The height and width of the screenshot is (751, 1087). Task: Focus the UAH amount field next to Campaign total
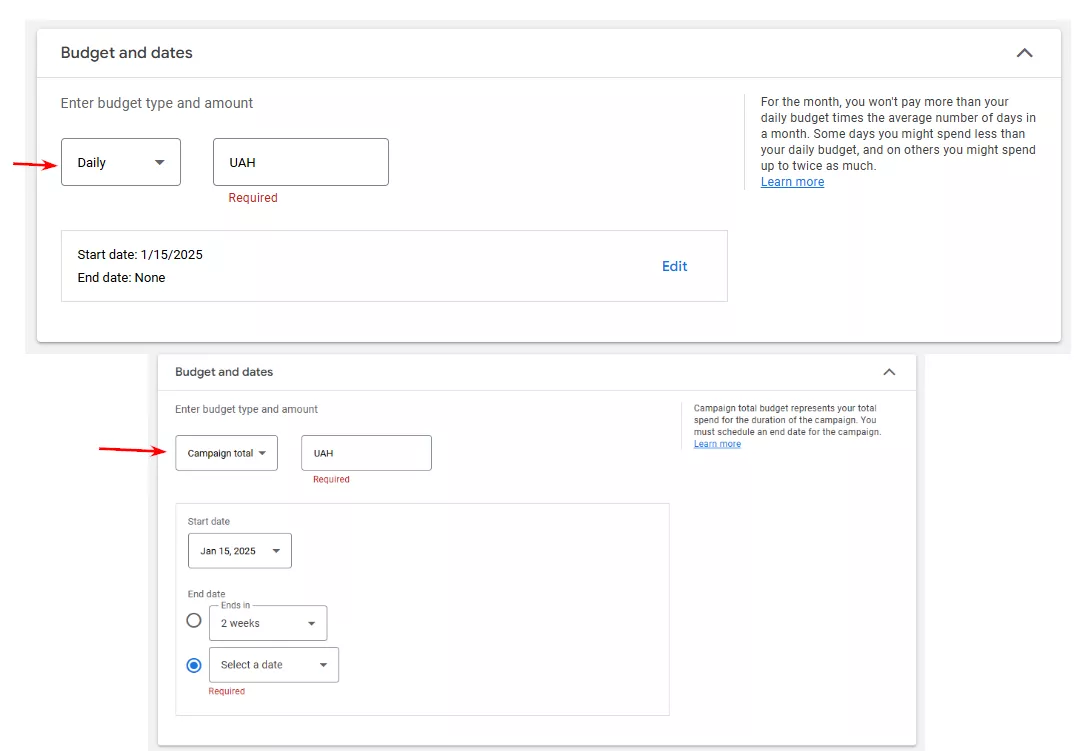tap(366, 453)
